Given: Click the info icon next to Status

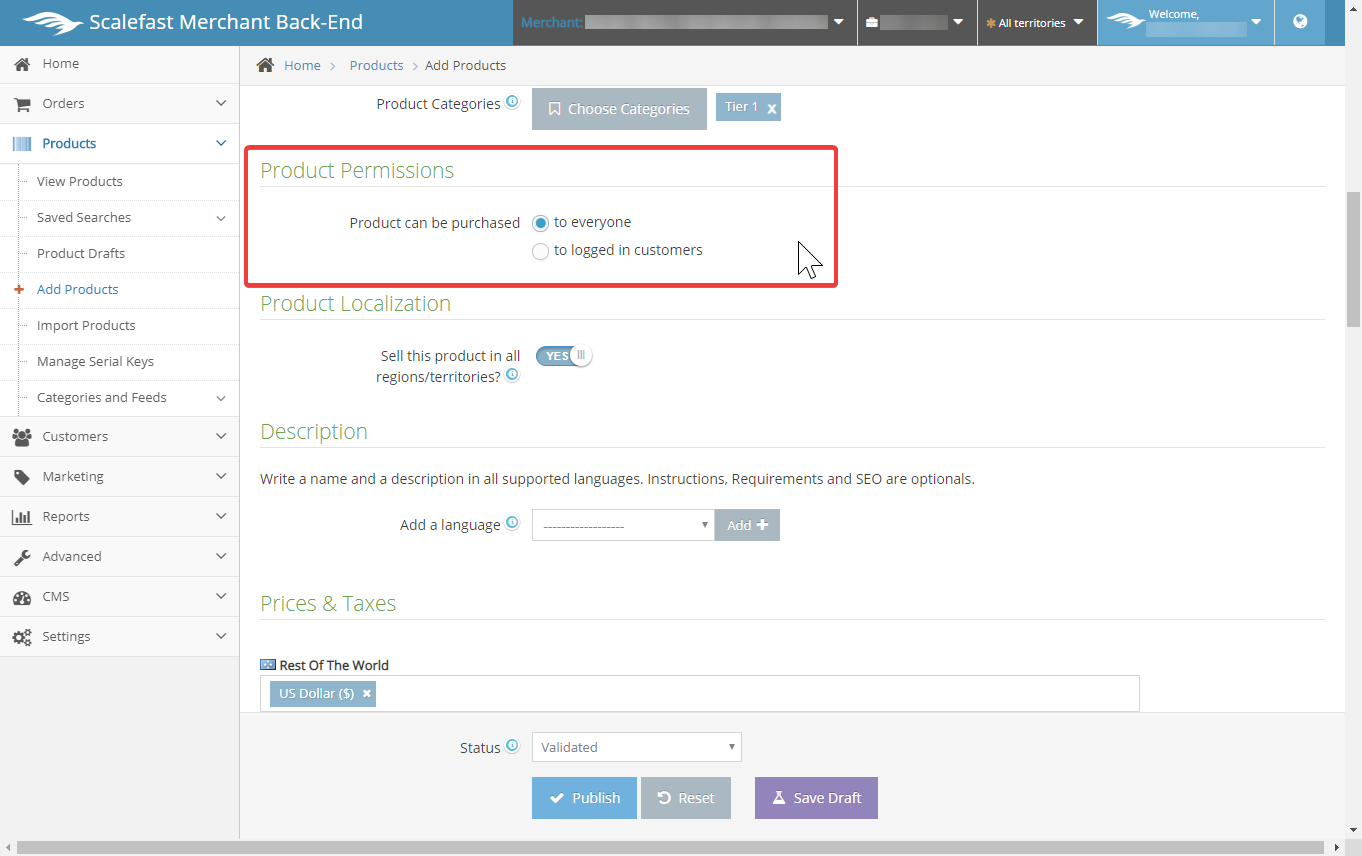Looking at the screenshot, I should [x=512, y=746].
